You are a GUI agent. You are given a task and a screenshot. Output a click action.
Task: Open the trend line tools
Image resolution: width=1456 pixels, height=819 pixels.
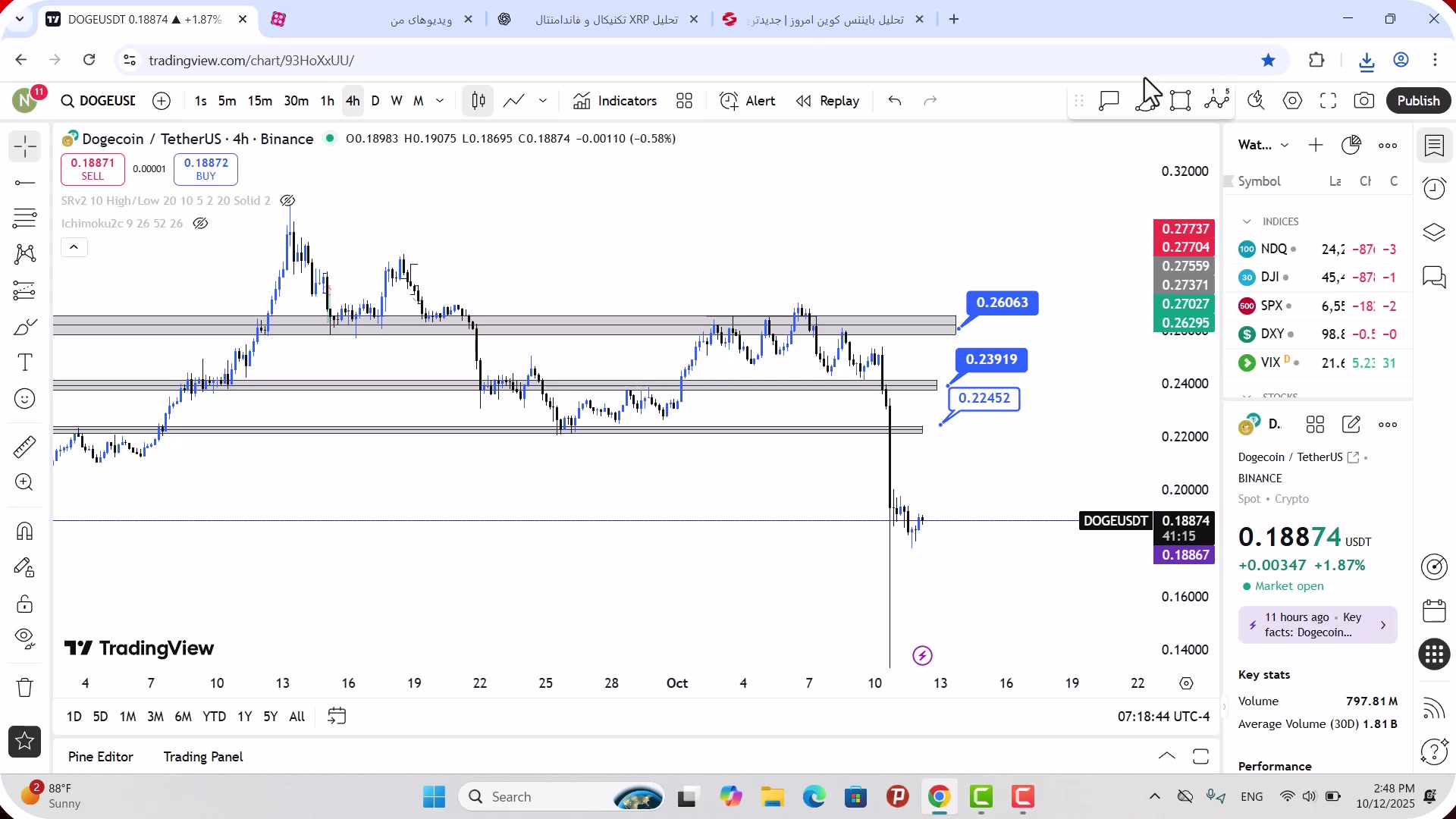25,183
